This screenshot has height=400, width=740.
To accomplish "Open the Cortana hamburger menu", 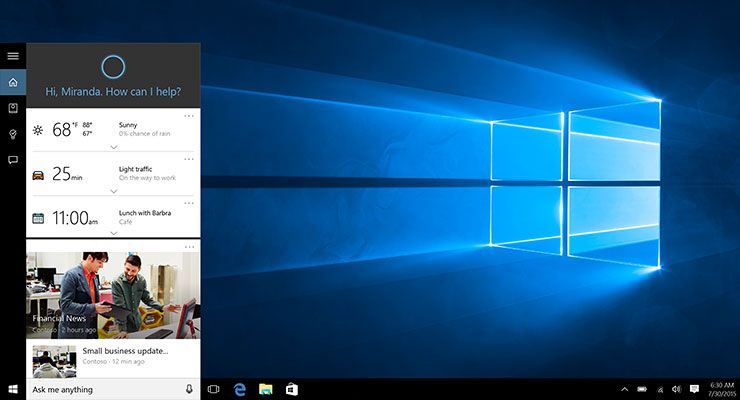I will (x=13, y=56).
